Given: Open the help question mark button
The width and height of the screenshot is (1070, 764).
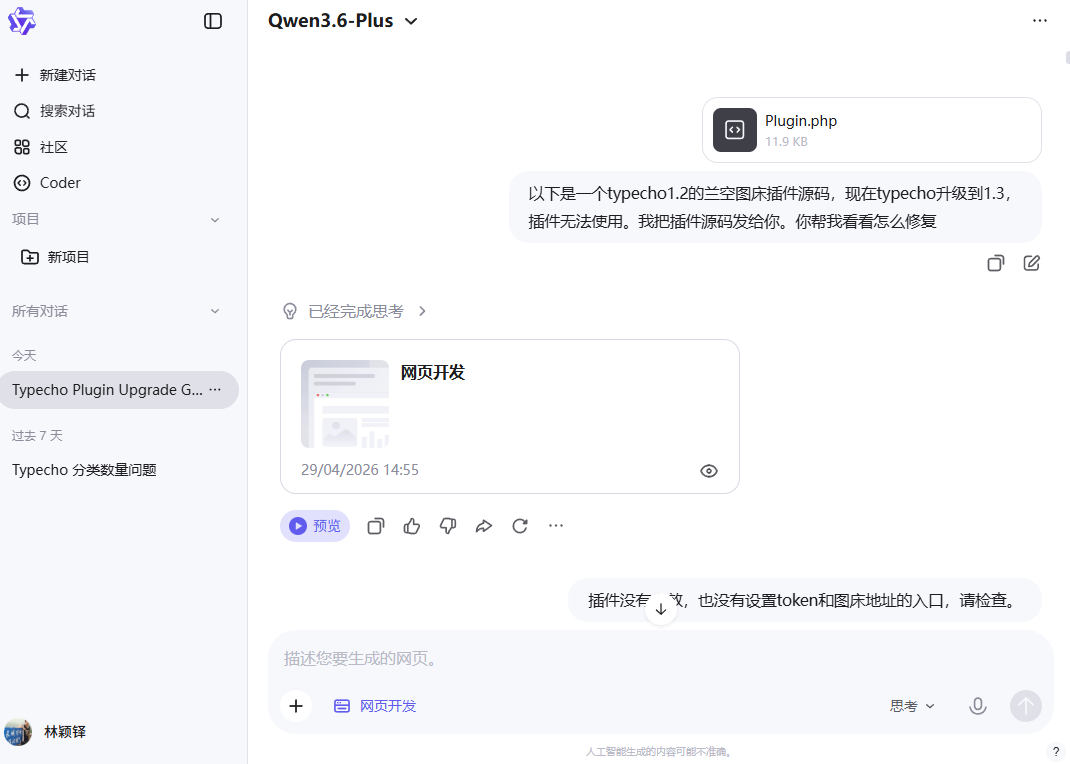Looking at the screenshot, I should point(1056,752).
